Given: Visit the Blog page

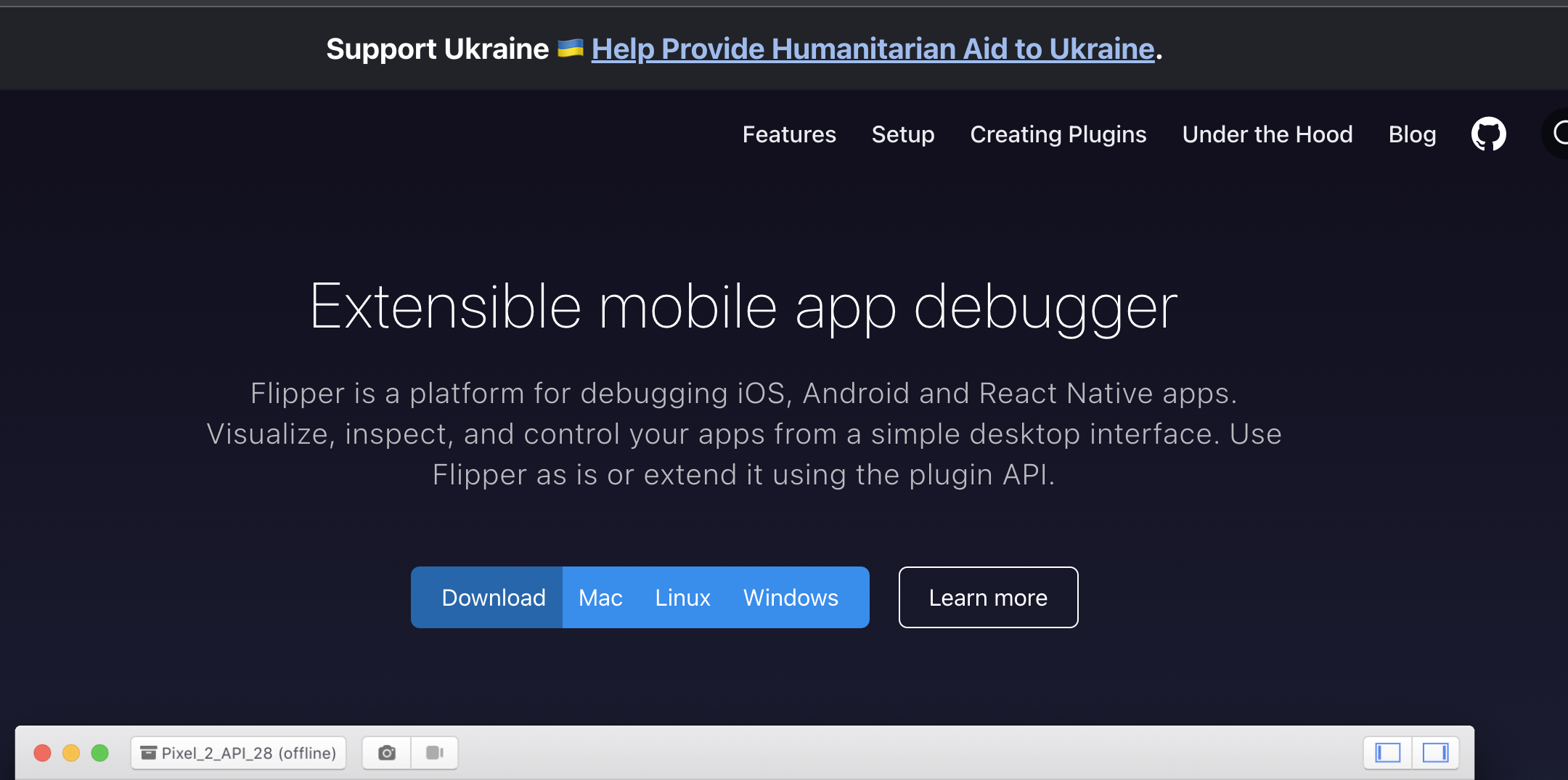Looking at the screenshot, I should [x=1412, y=134].
